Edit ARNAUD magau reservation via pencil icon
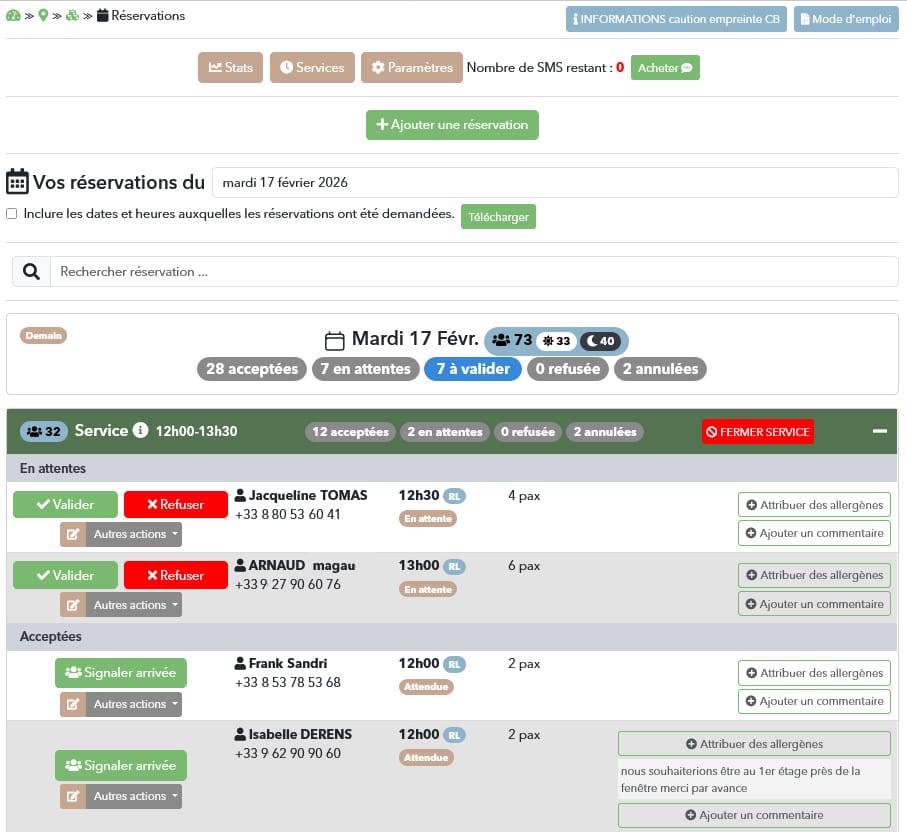The image size is (907, 832). pyautogui.click(x=73, y=605)
